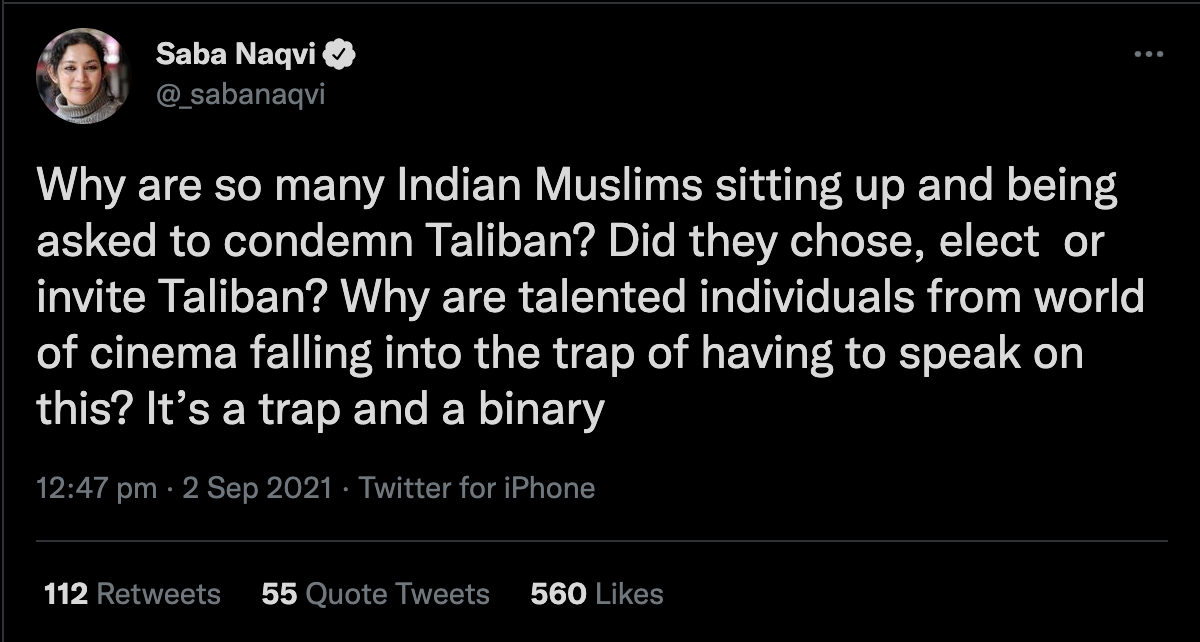Click the word Retweets in the stats row
This screenshot has width=1200, height=642.
pos(157,594)
